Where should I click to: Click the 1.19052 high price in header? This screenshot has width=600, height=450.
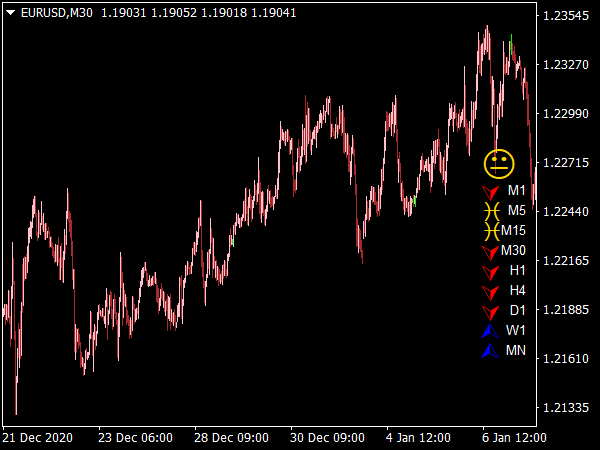(174, 13)
